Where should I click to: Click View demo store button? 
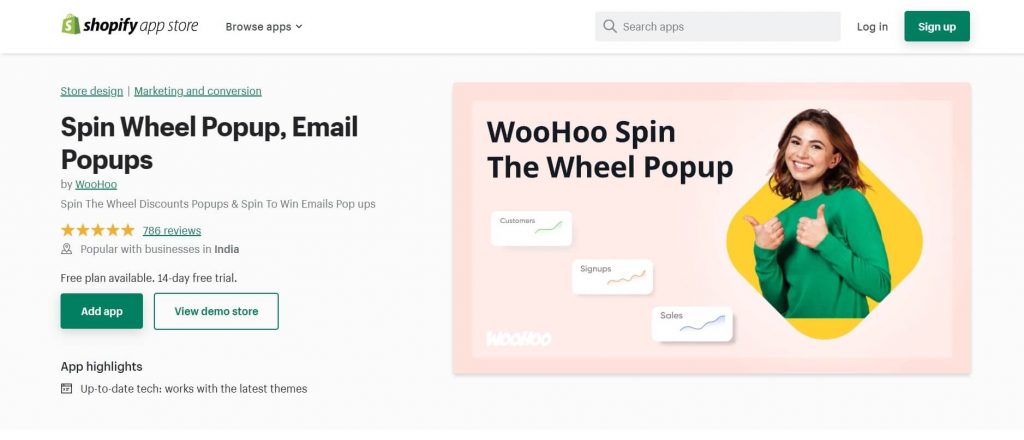pos(216,311)
